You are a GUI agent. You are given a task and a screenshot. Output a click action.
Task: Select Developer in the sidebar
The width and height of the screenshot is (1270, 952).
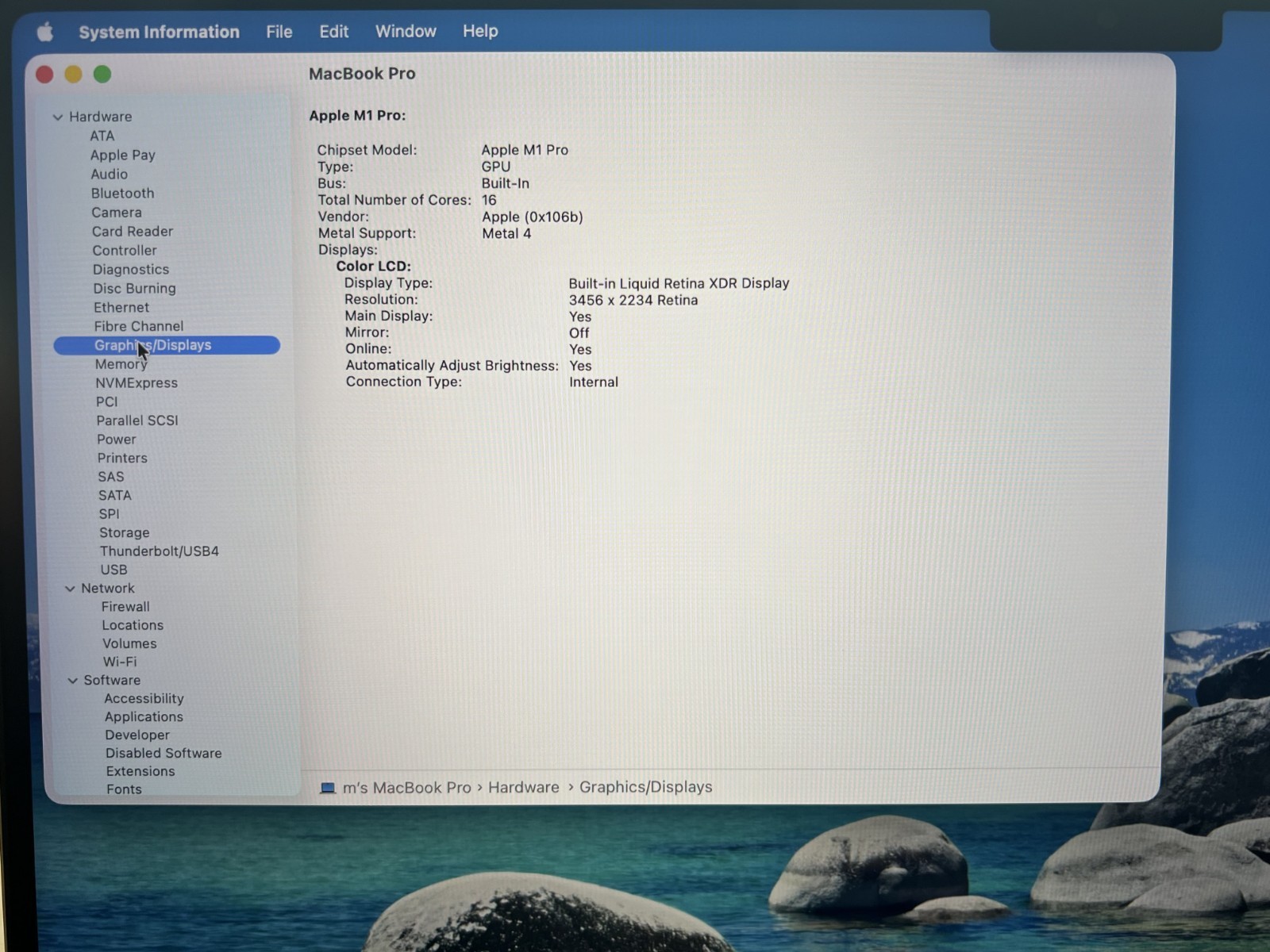pos(137,735)
